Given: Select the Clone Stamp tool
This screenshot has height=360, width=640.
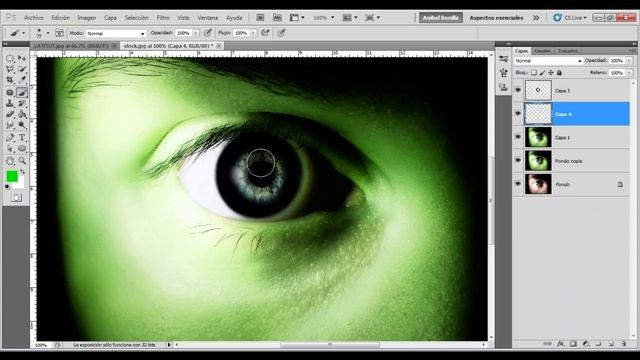Looking at the screenshot, I should pos(10,104).
